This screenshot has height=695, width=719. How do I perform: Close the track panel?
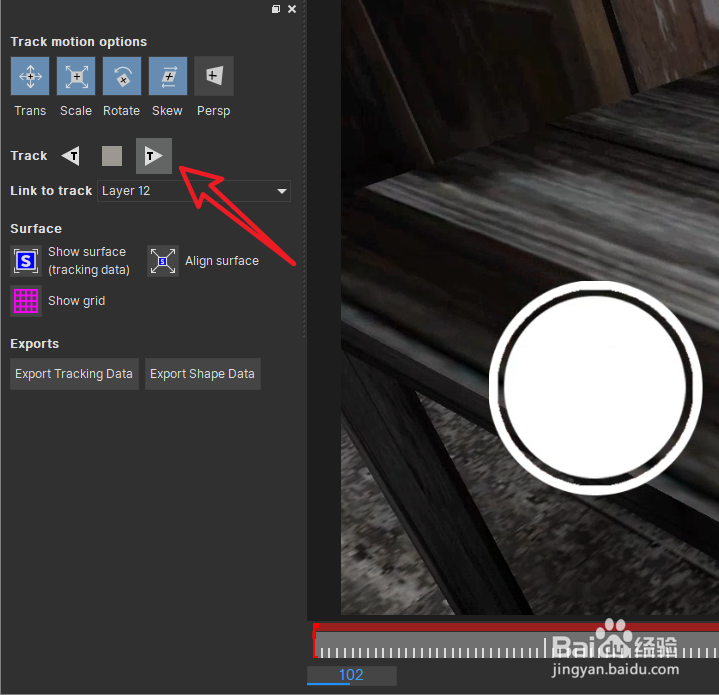click(x=292, y=9)
